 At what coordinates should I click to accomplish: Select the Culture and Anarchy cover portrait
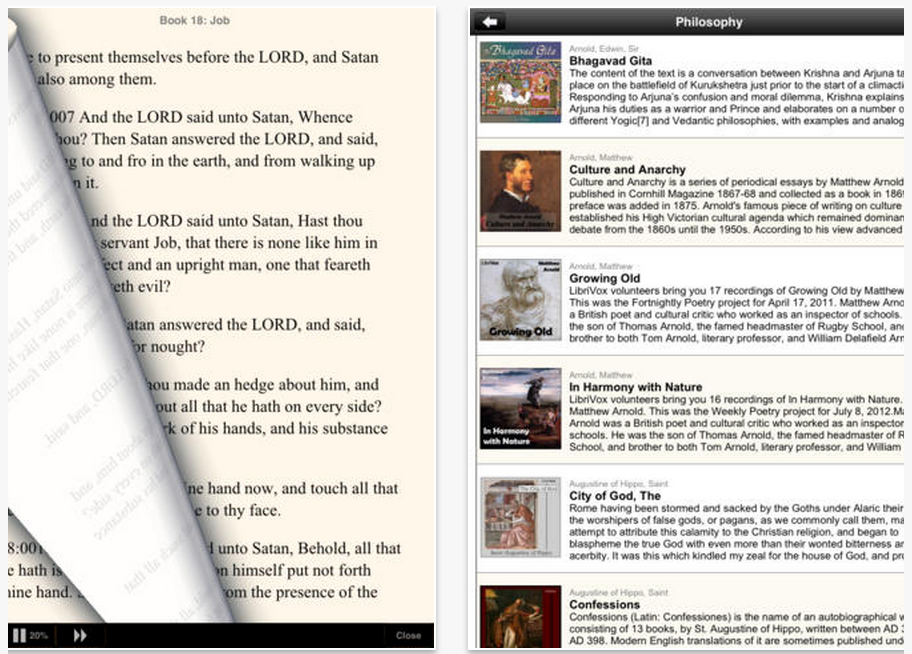[521, 191]
